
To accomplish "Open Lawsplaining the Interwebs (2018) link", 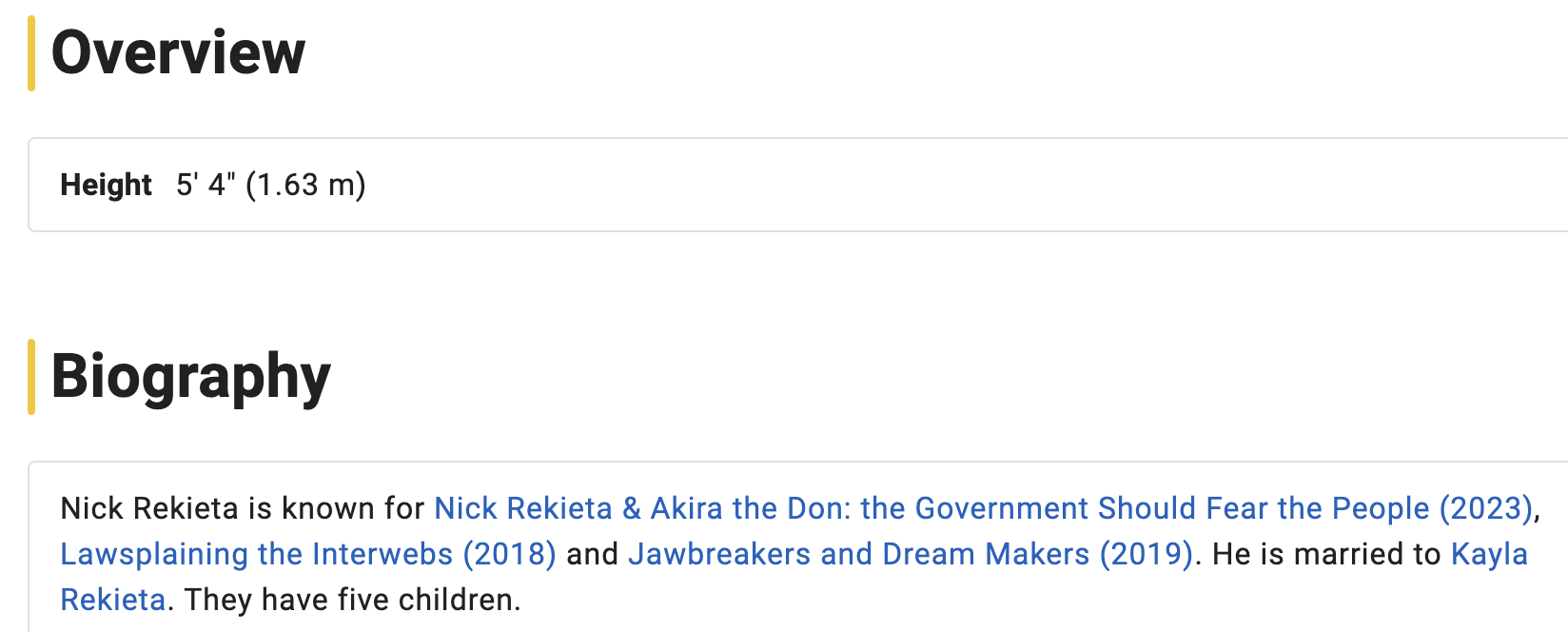I will tap(308, 554).
